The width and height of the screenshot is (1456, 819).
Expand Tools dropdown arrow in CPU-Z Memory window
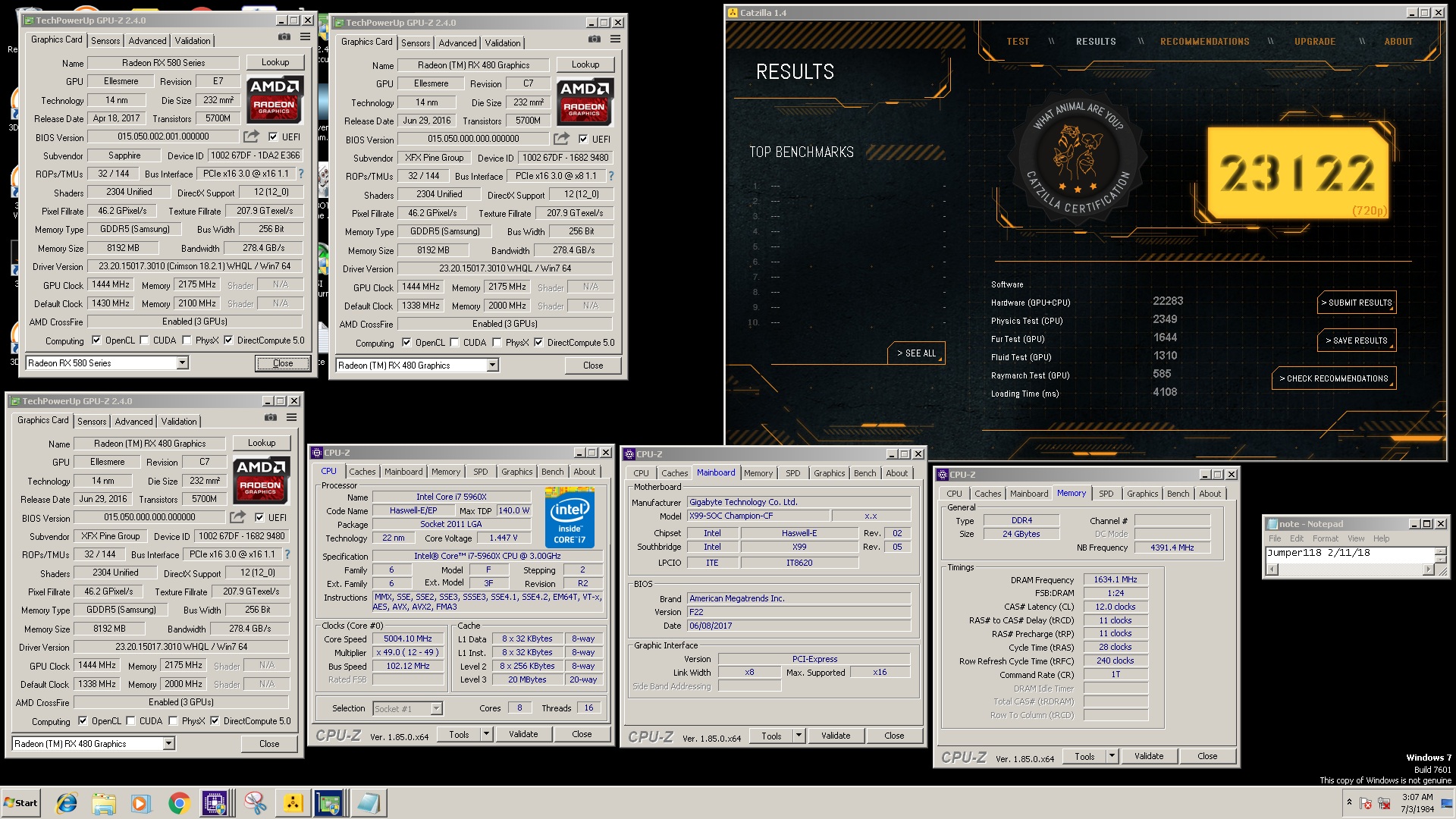pyautogui.click(x=1112, y=756)
